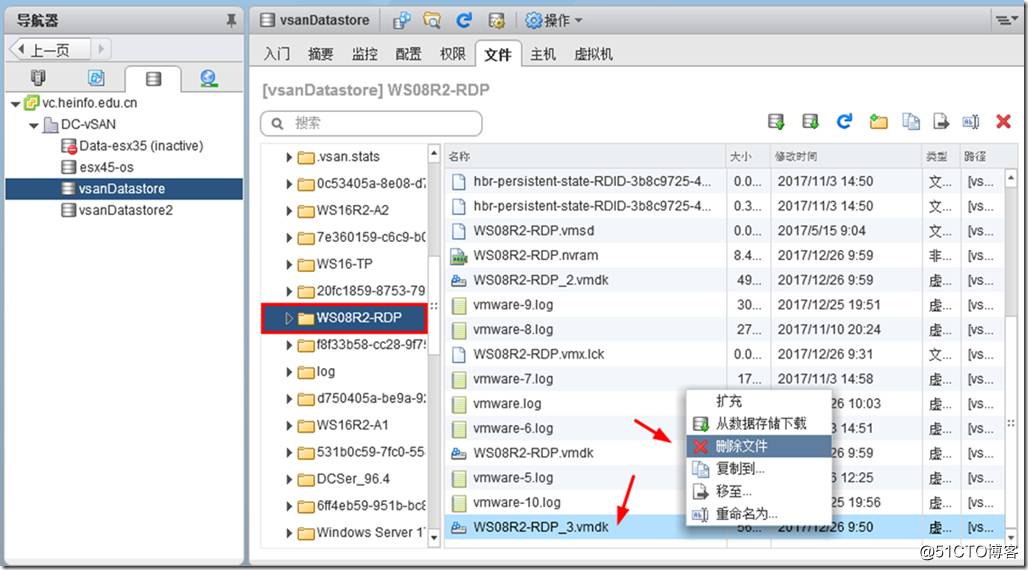1028x570 pixels.
Task: Open the 操作 actions dropdown
Action: (x=554, y=20)
